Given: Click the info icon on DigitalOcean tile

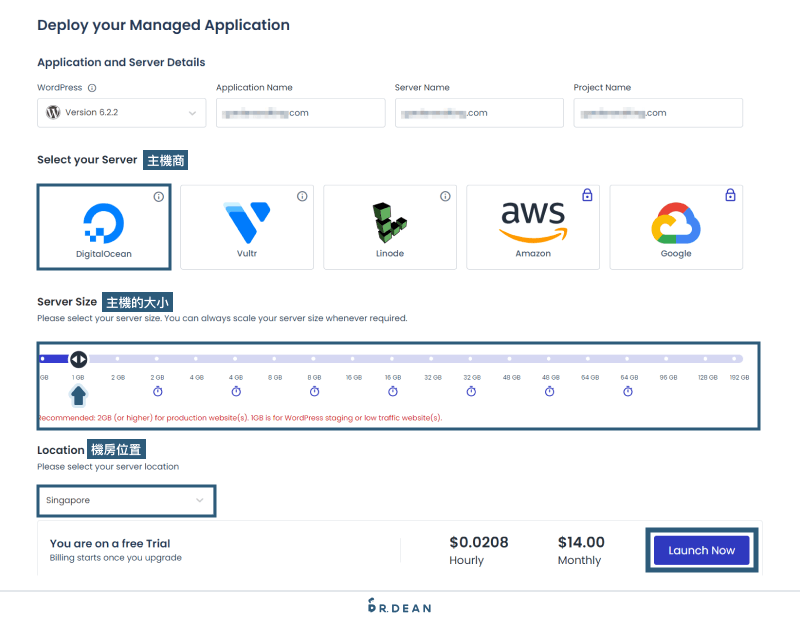Looking at the screenshot, I should pyautogui.click(x=158, y=197).
